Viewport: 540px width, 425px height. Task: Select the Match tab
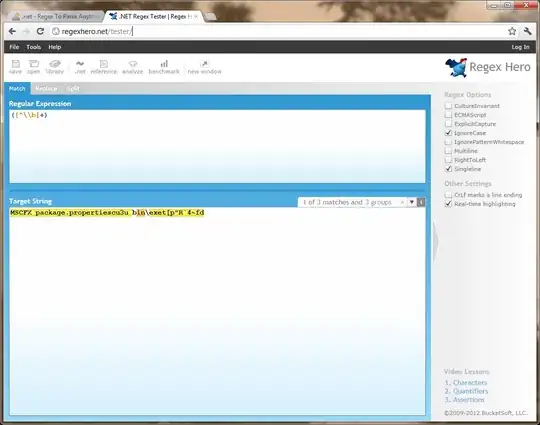click(17, 89)
